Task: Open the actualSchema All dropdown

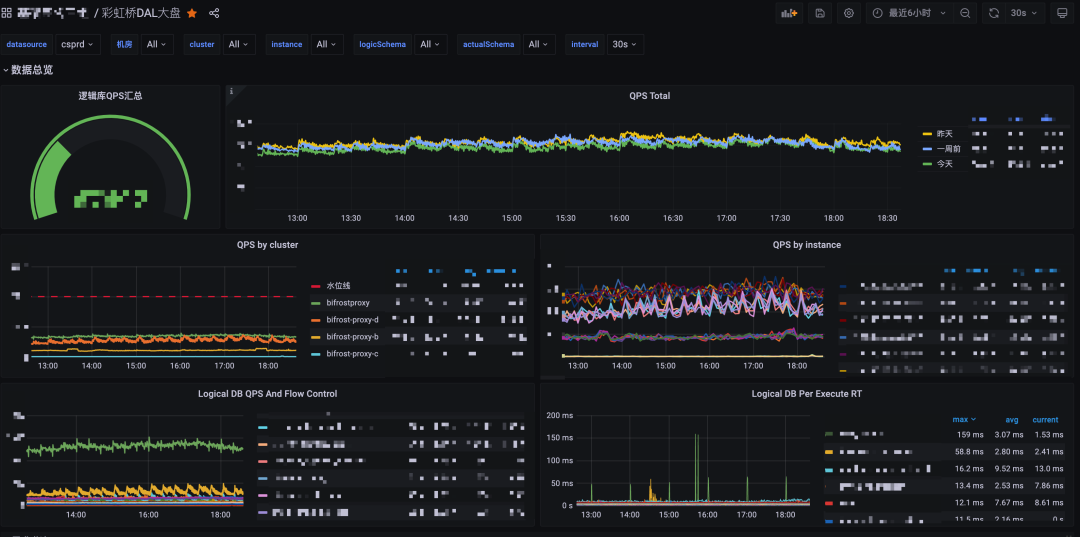Action: 539,44
